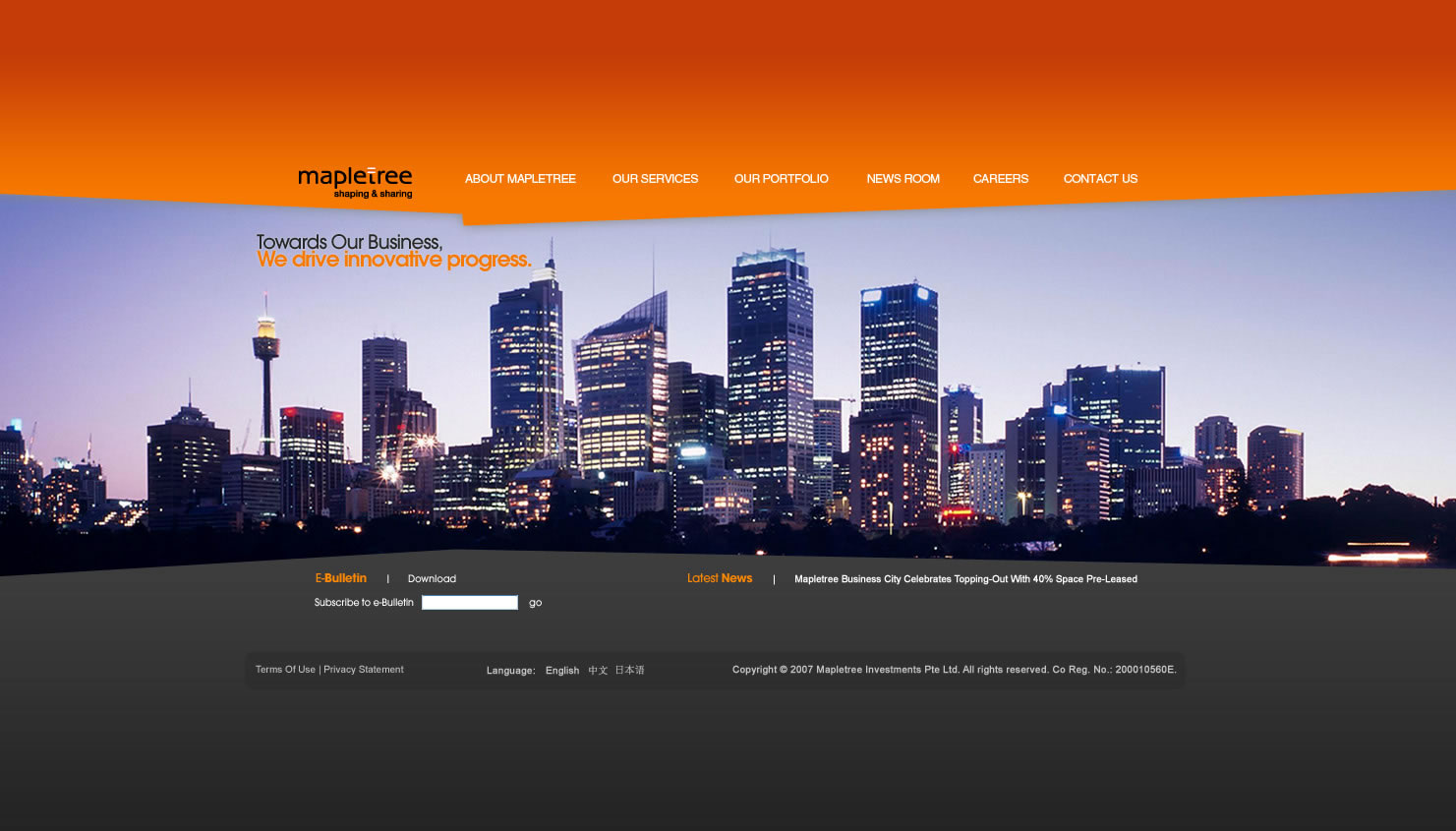
Task: Click the e-Bulletin Download link
Action: click(x=432, y=579)
